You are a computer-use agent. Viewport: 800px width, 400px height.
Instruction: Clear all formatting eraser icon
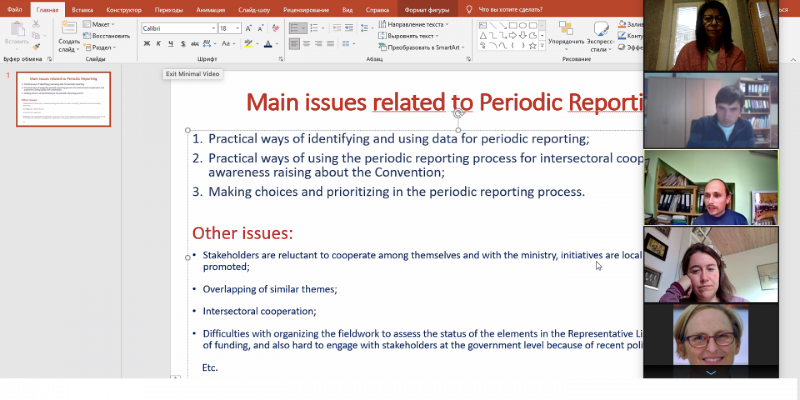coord(276,29)
